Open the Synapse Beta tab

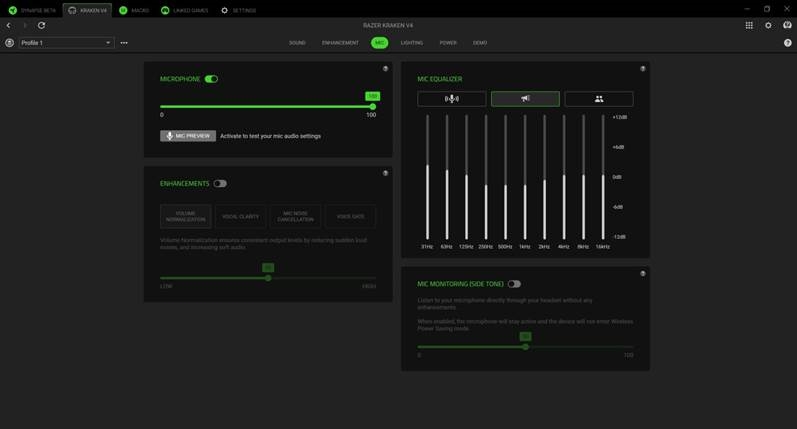tap(32, 10)
